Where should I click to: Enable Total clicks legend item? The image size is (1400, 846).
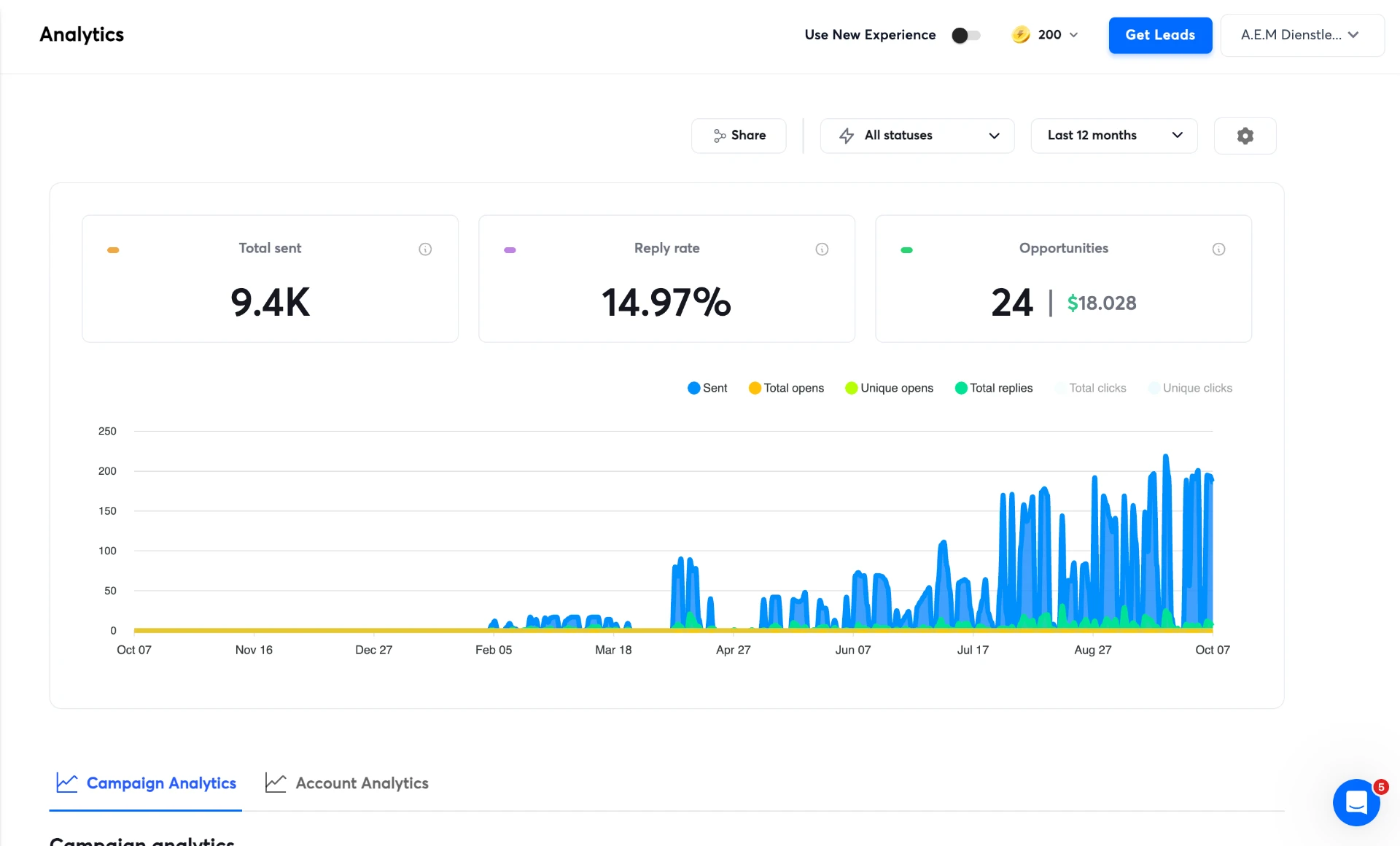tap(1091, 388)
